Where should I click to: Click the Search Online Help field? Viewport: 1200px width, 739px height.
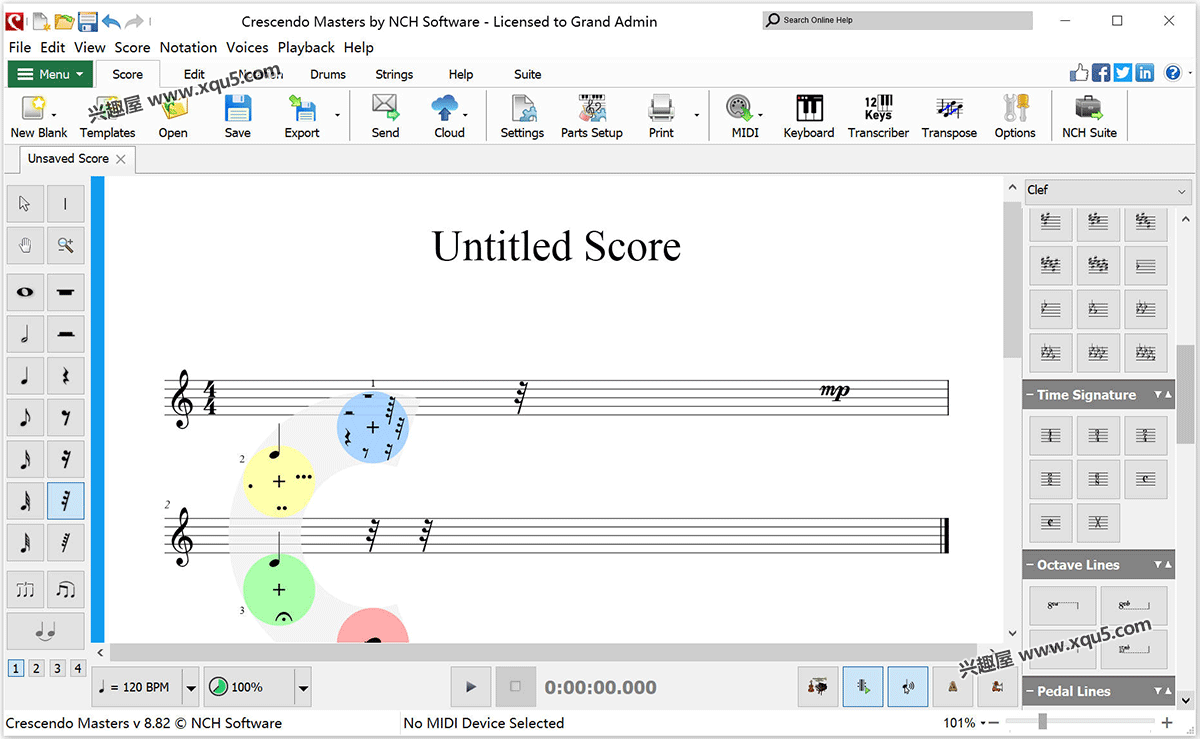click(897, 20)
